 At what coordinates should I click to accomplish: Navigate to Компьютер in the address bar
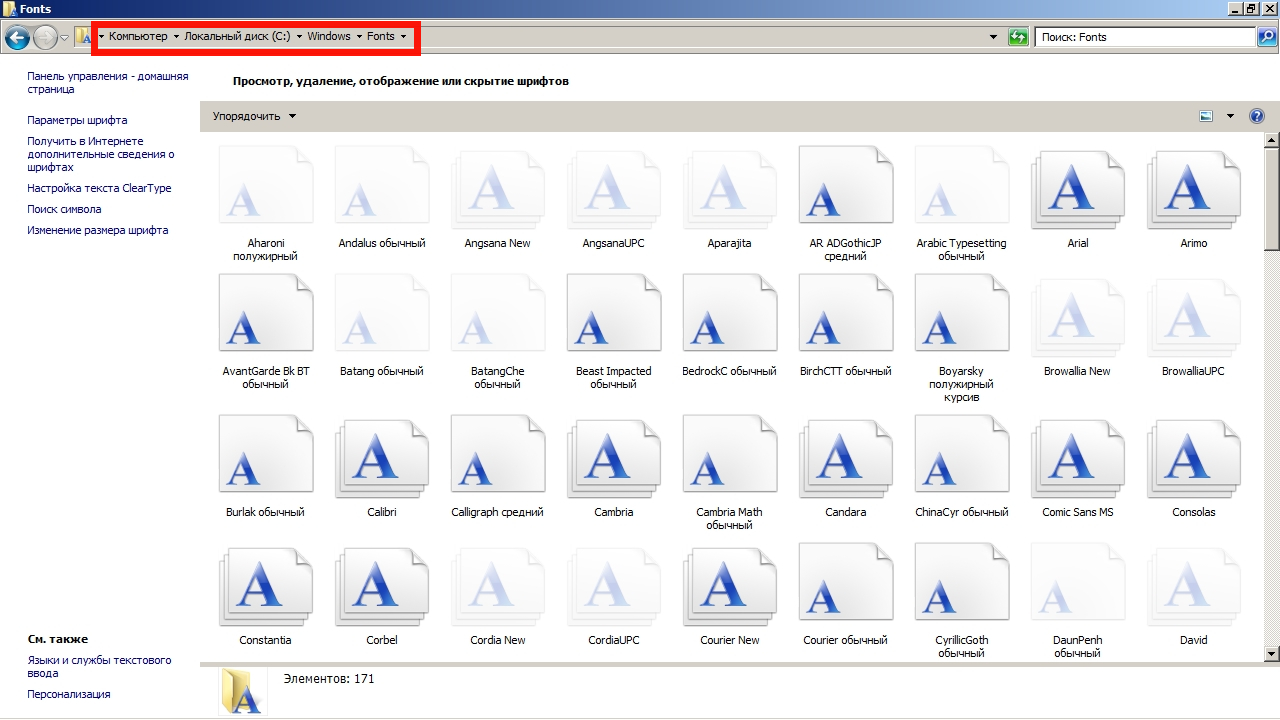pos(138,37)
